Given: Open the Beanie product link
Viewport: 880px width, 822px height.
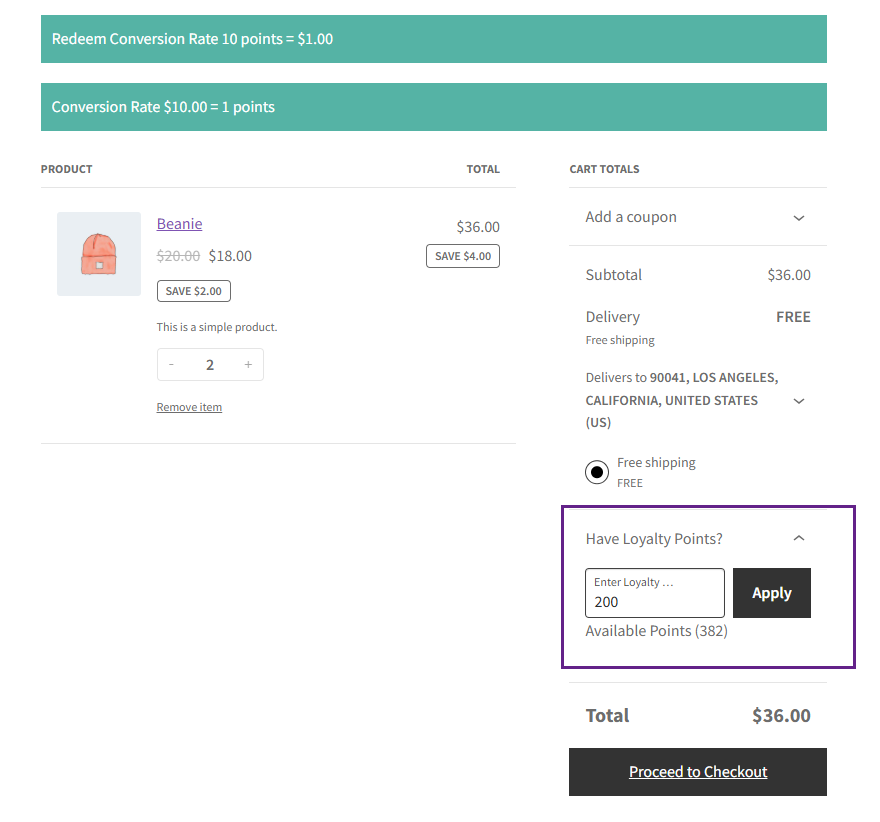Looking at the screenshot, I should pos(179,224).
